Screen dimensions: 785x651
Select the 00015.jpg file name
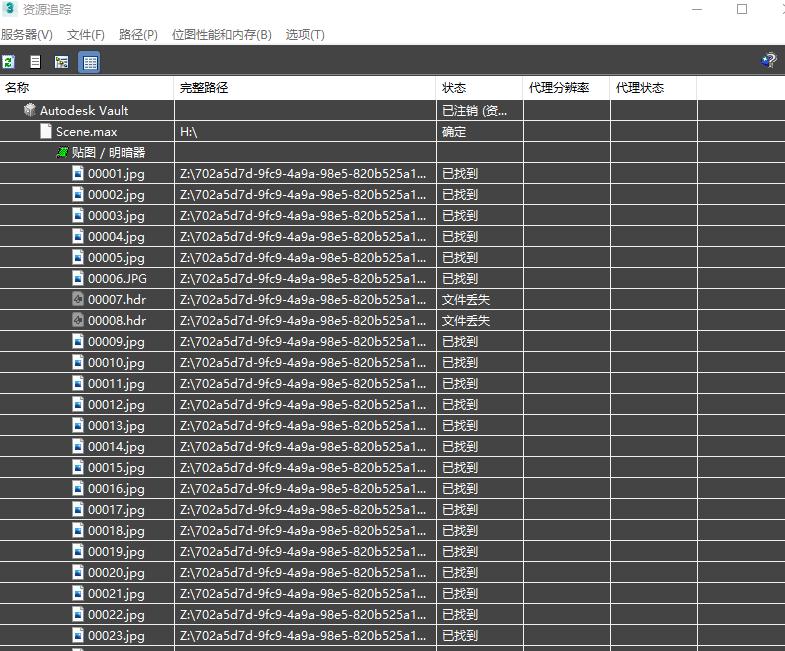point(116,468)
